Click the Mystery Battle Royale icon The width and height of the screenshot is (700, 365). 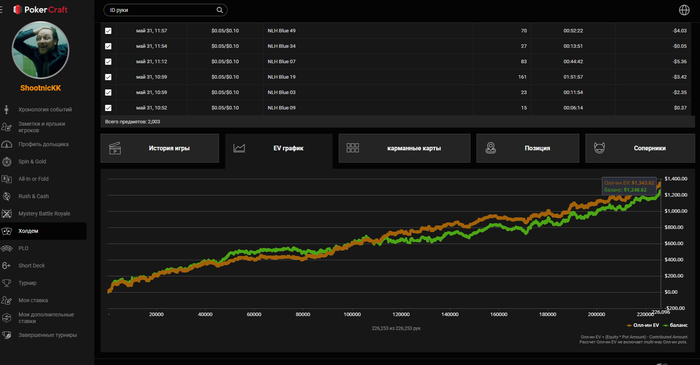[6, 214]
